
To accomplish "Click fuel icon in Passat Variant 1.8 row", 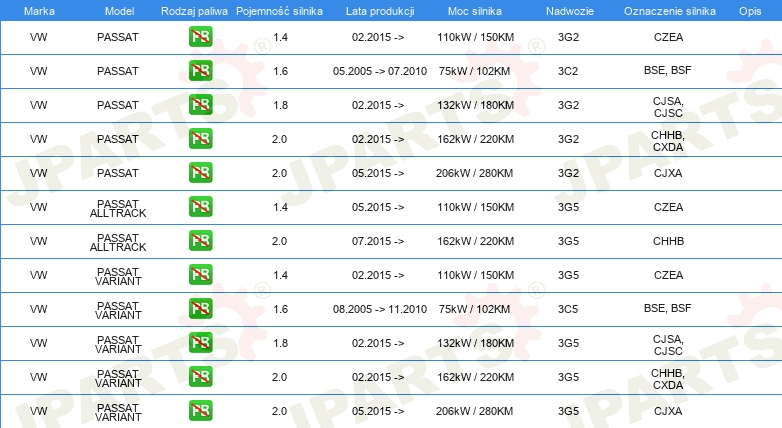I will click(200, 342).
